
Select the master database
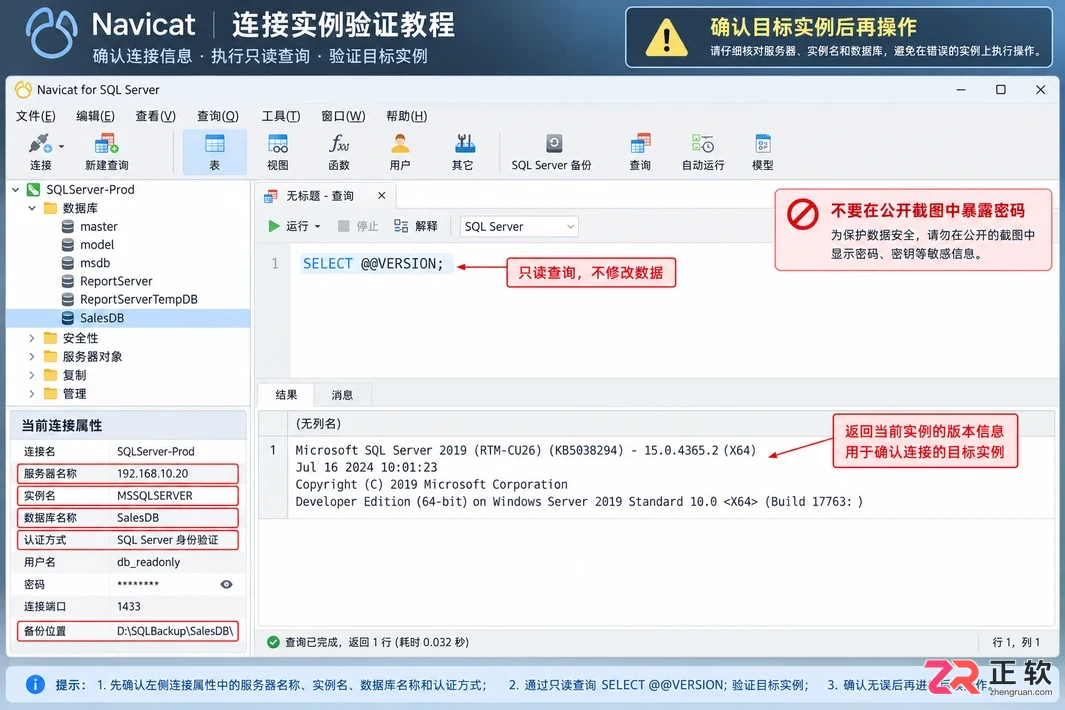[x=98, y=226]
